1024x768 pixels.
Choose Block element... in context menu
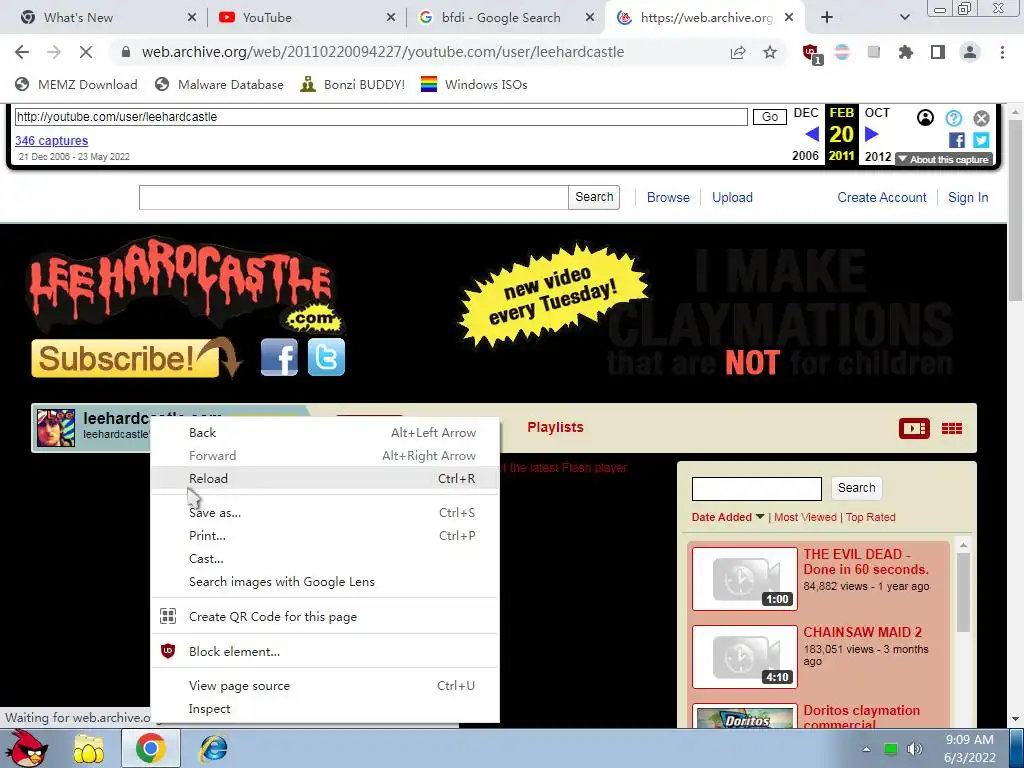(325, 652)
